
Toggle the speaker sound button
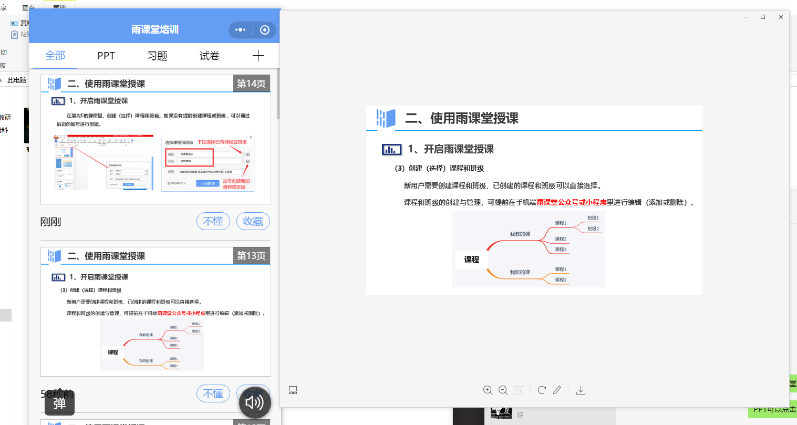coord(255,402)
